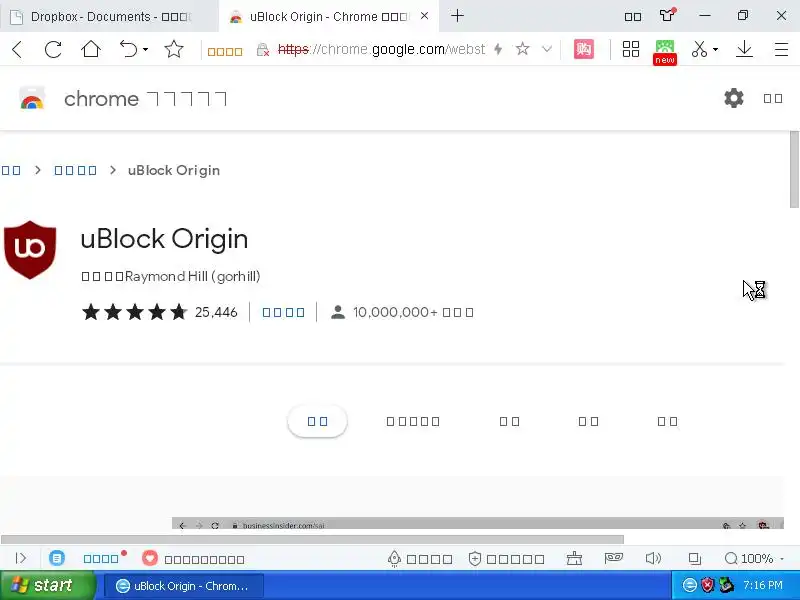Click the second breadcrumb link before uBlock Origin
Viewport: 800px width, 600px height.
tap(76, 170)
